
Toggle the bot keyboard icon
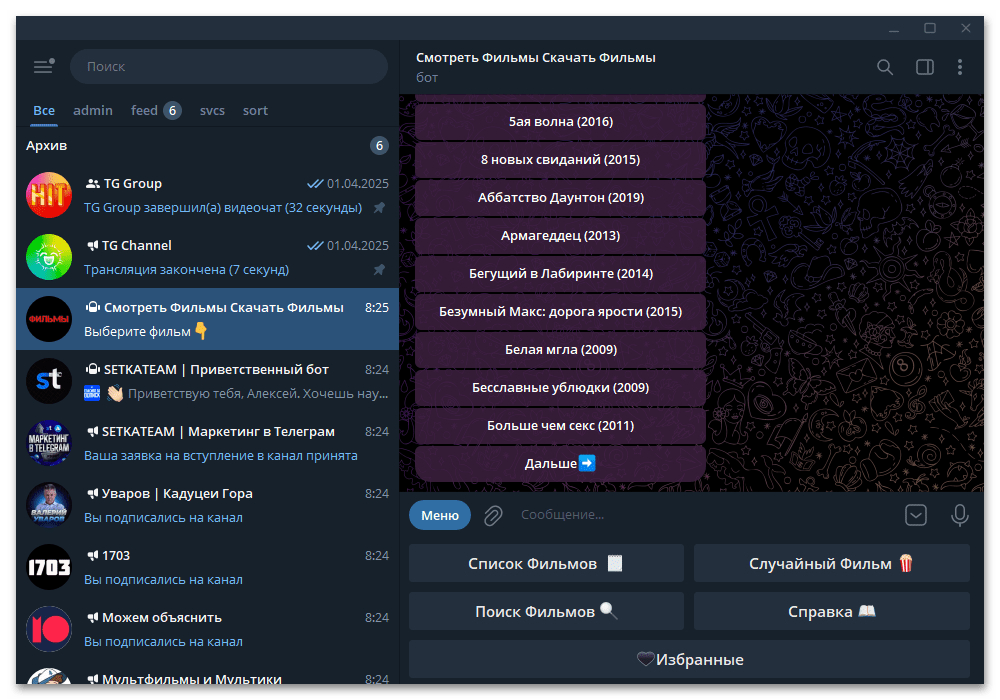click(x=916, y=515)
